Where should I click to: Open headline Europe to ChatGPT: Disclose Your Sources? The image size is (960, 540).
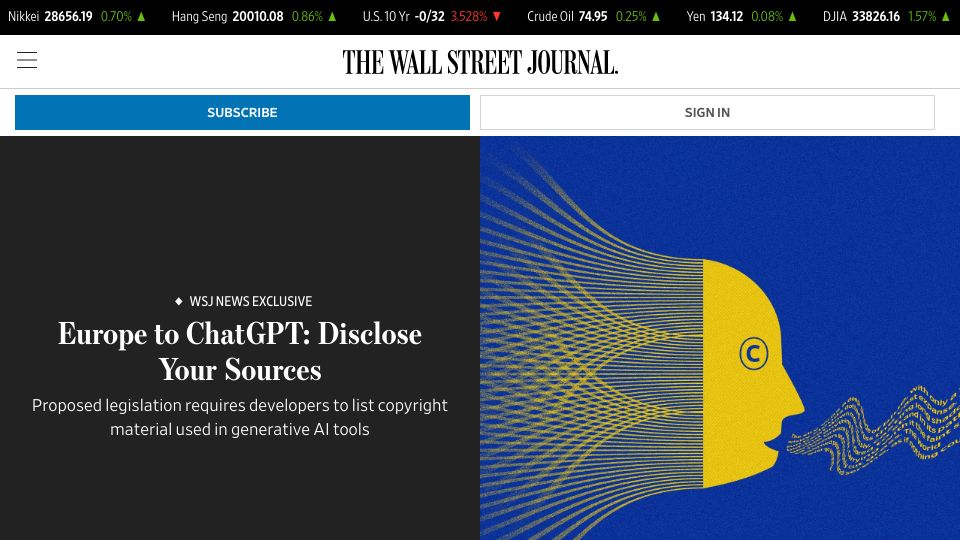click(x=240, y=351)
